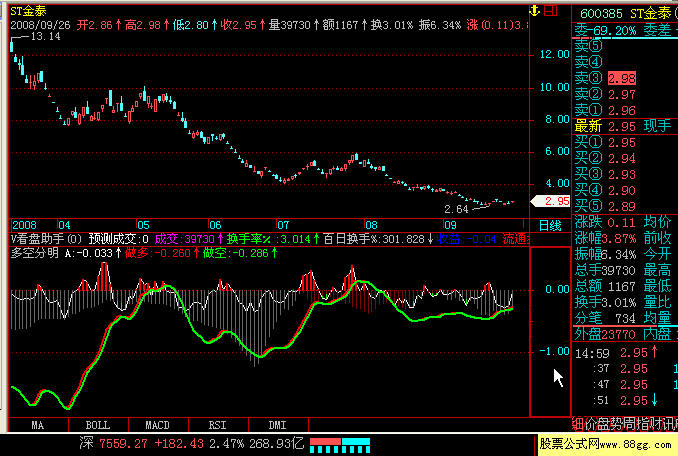Click the 做多:-0.260 value
The image size is (678, 456).
coord(157,253)
